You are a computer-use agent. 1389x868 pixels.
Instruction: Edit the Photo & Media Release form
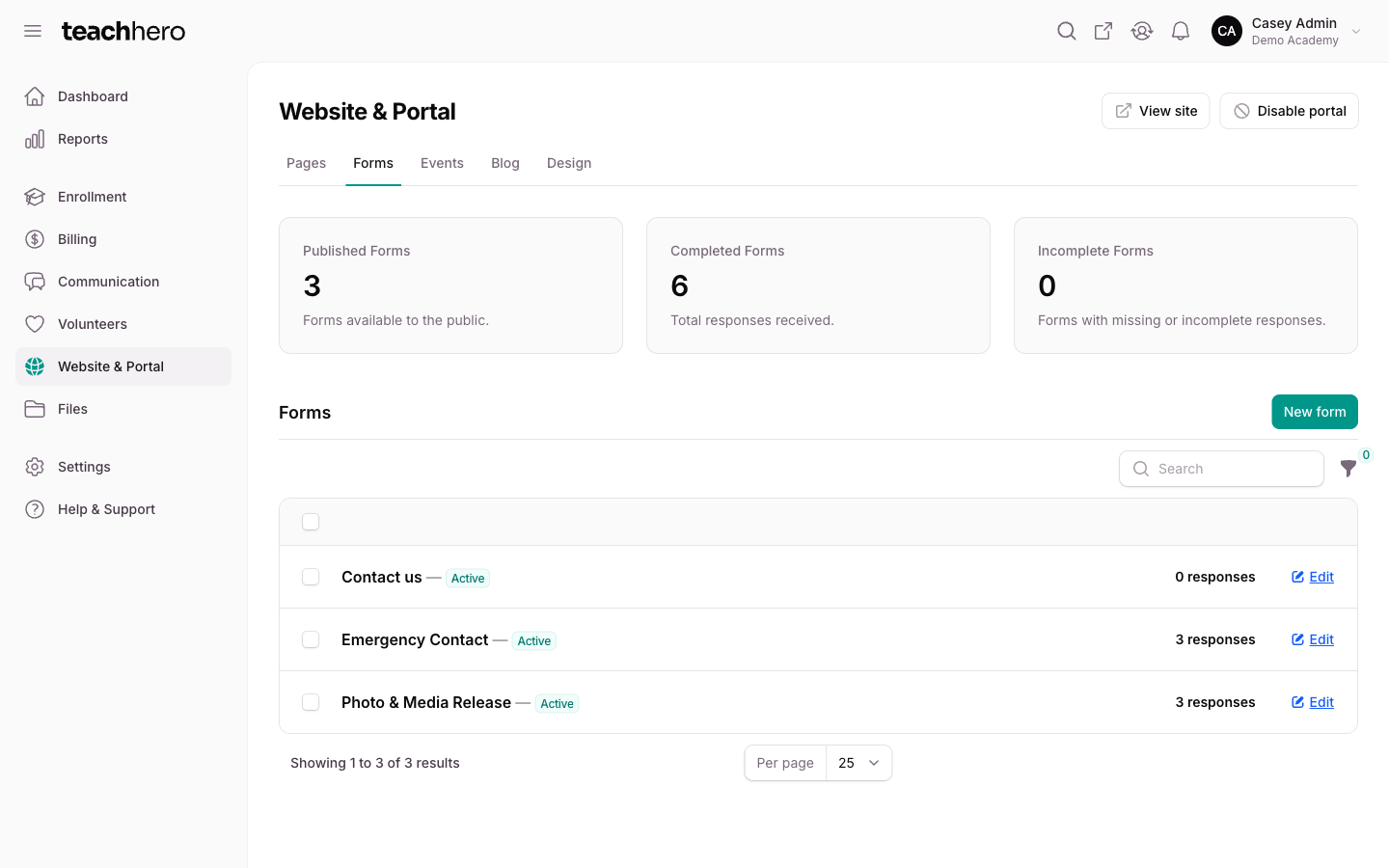pos(1313,702)
